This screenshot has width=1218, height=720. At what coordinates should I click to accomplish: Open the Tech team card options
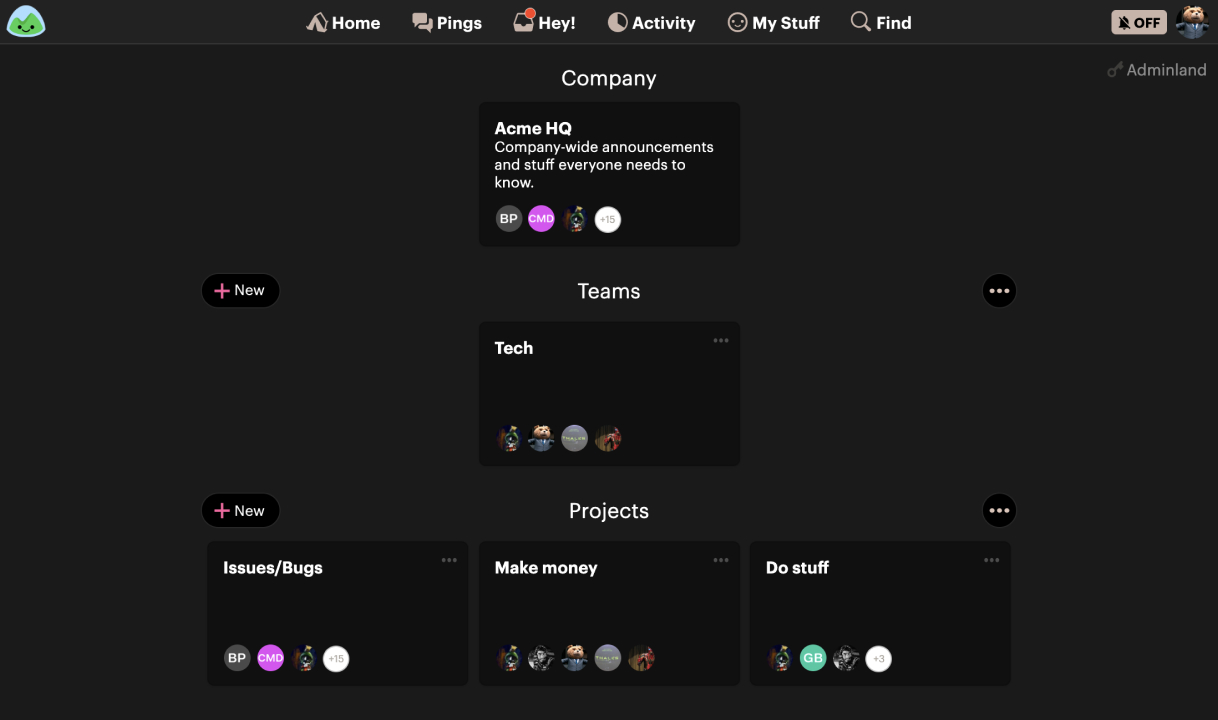tap(721, 341)
